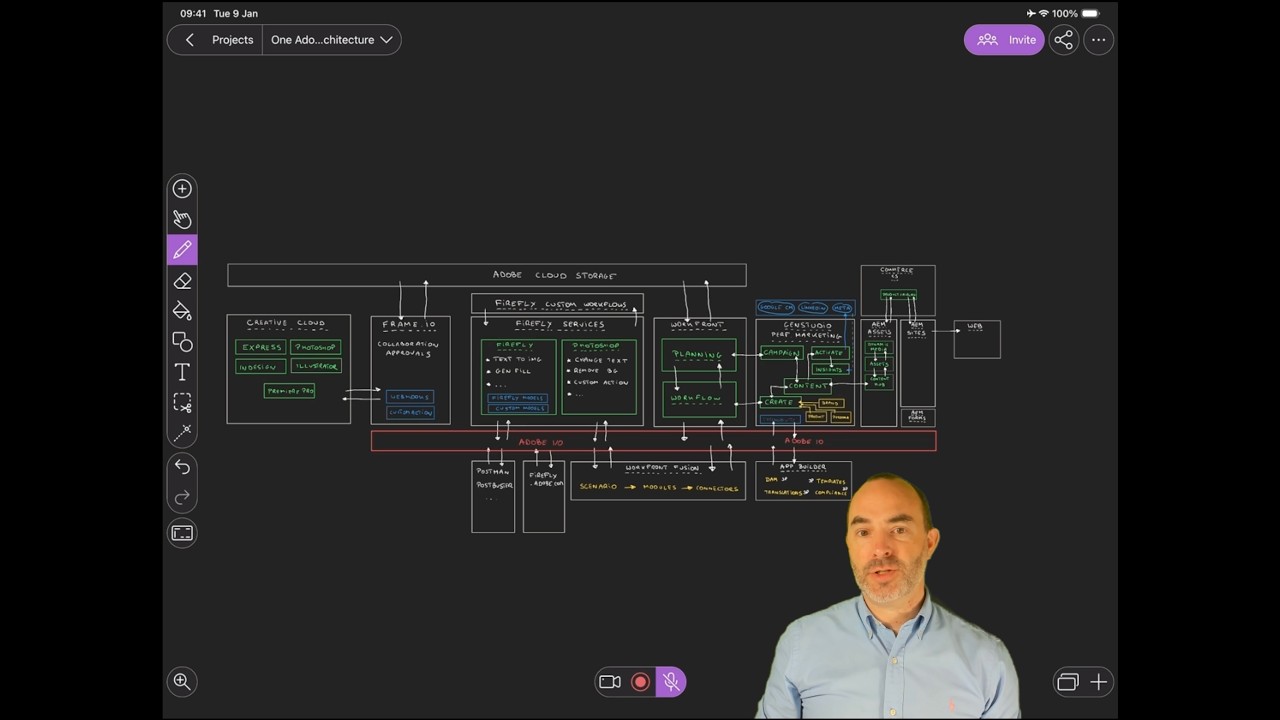Tap the GENSTUDIO heading
The height and width of the screenshot is (720, 1280).
(806, 325)
